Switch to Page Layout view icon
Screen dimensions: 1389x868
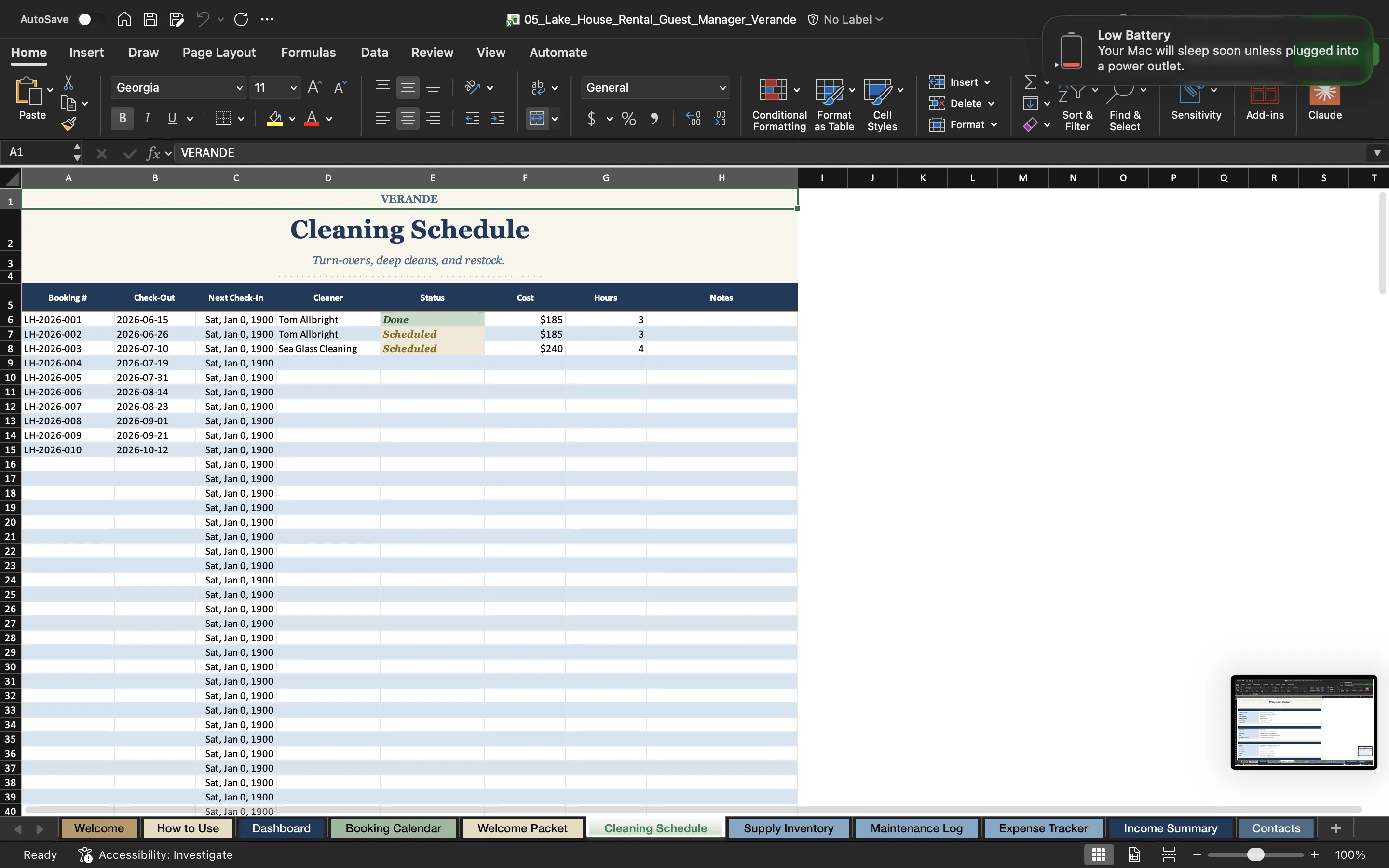pos(1134,854)
